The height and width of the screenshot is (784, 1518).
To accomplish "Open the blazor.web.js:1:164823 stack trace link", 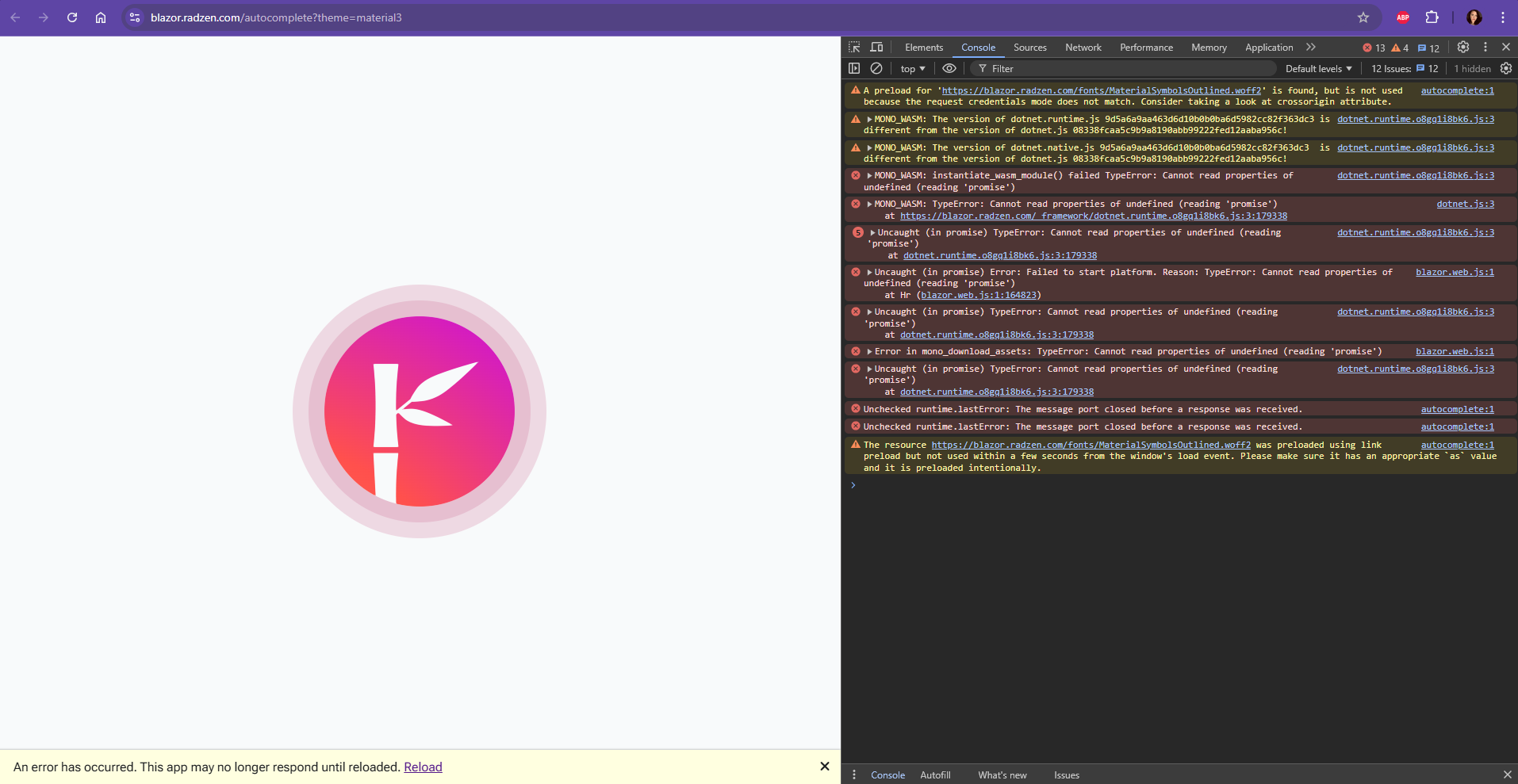I will tap(978, 295).
